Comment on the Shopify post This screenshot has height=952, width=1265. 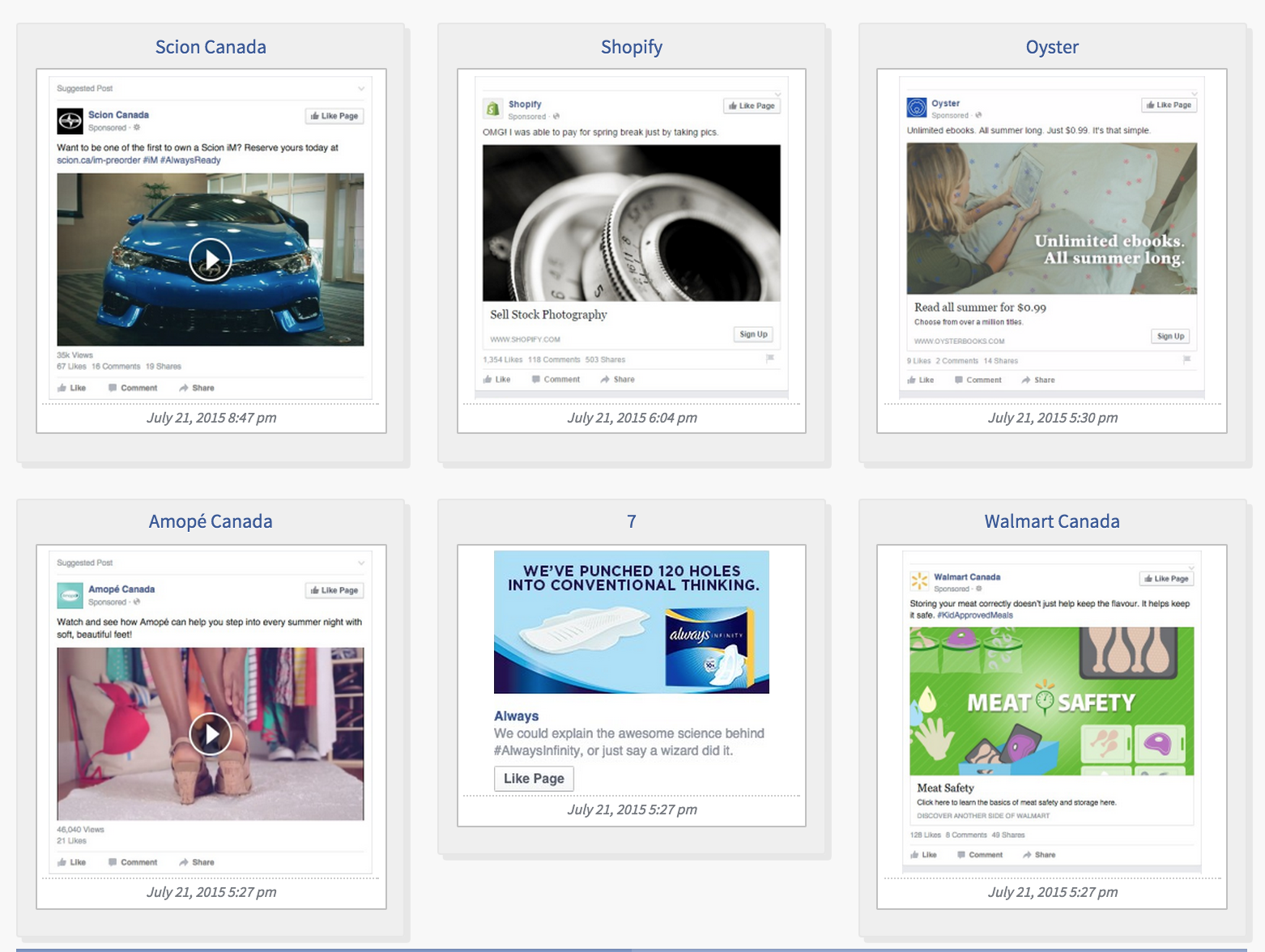point(556,379)
